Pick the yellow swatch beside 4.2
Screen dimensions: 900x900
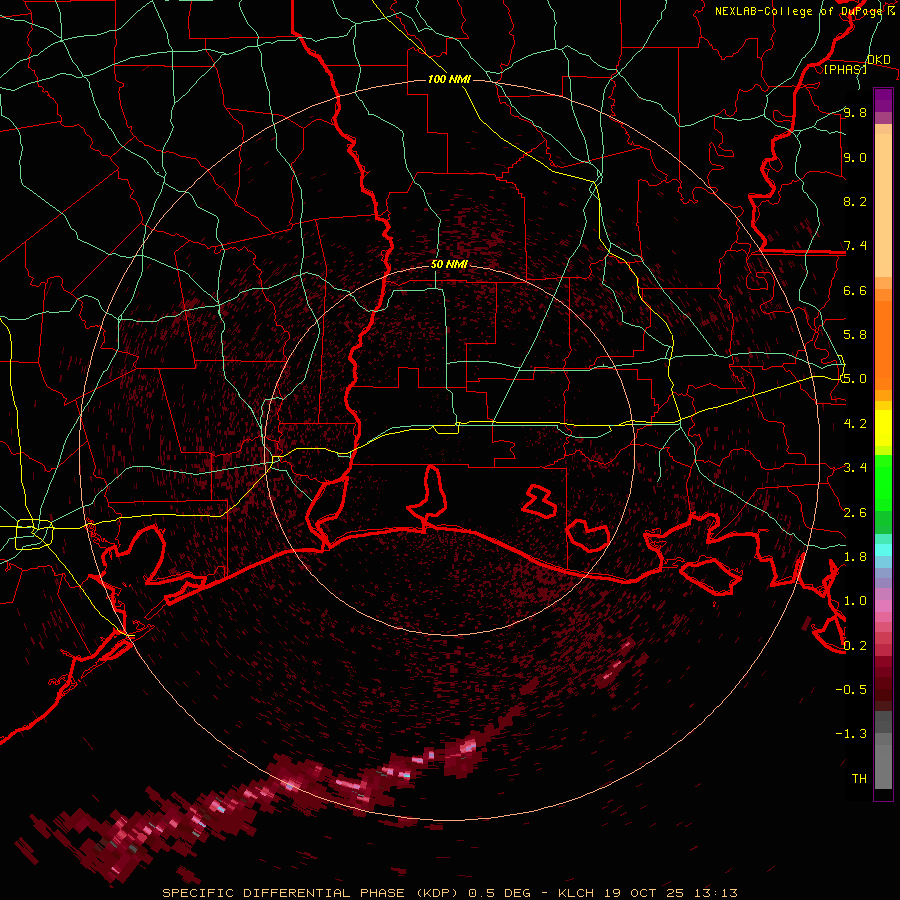883,428
